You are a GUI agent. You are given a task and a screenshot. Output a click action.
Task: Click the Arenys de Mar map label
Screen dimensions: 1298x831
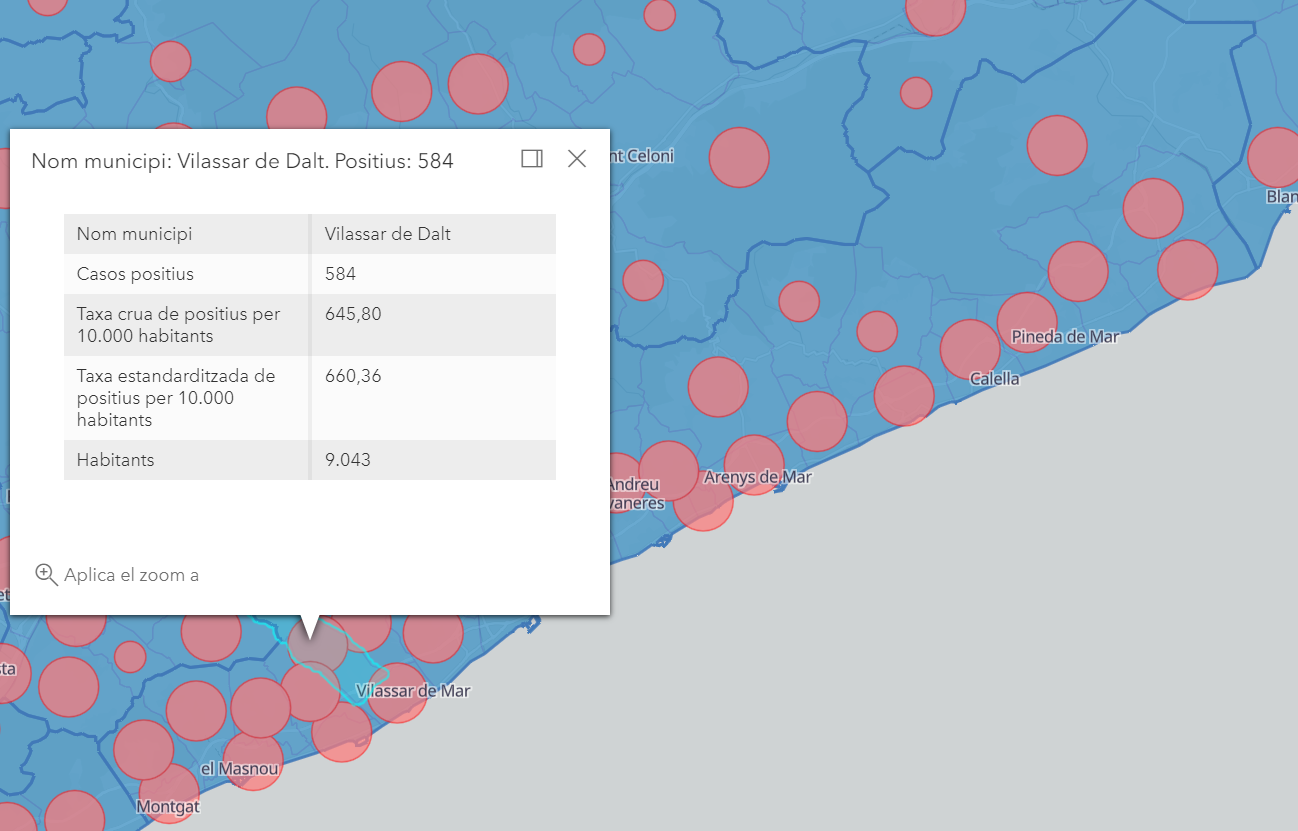(757, 477)
